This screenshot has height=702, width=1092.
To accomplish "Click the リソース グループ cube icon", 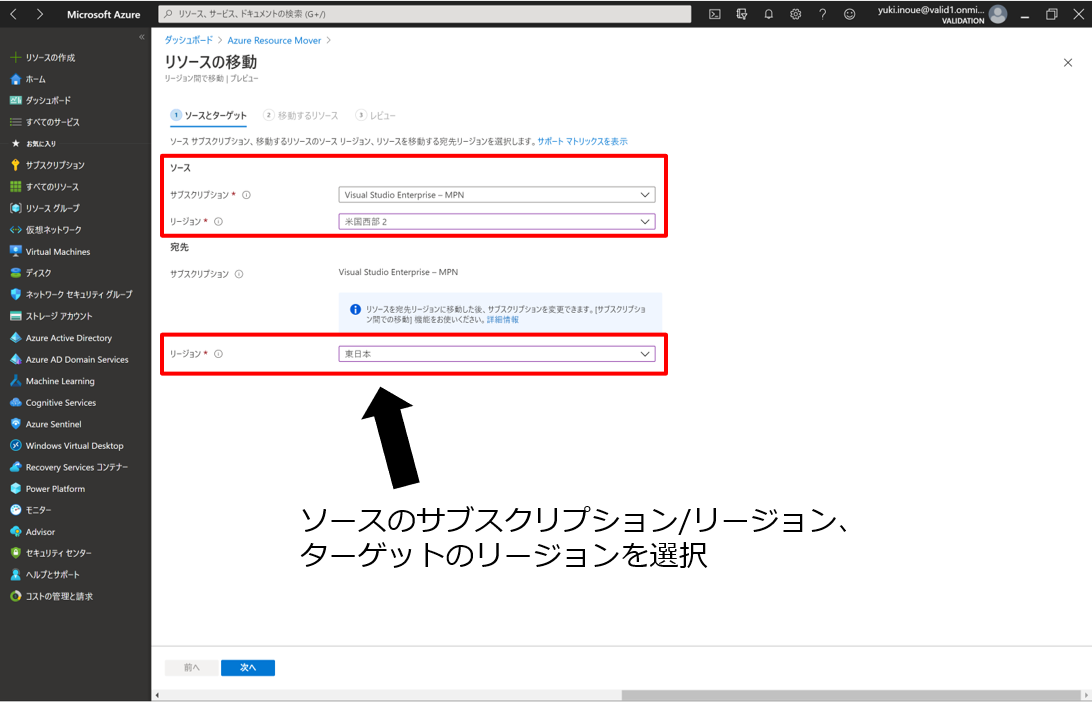I will (x=15, y=208).
